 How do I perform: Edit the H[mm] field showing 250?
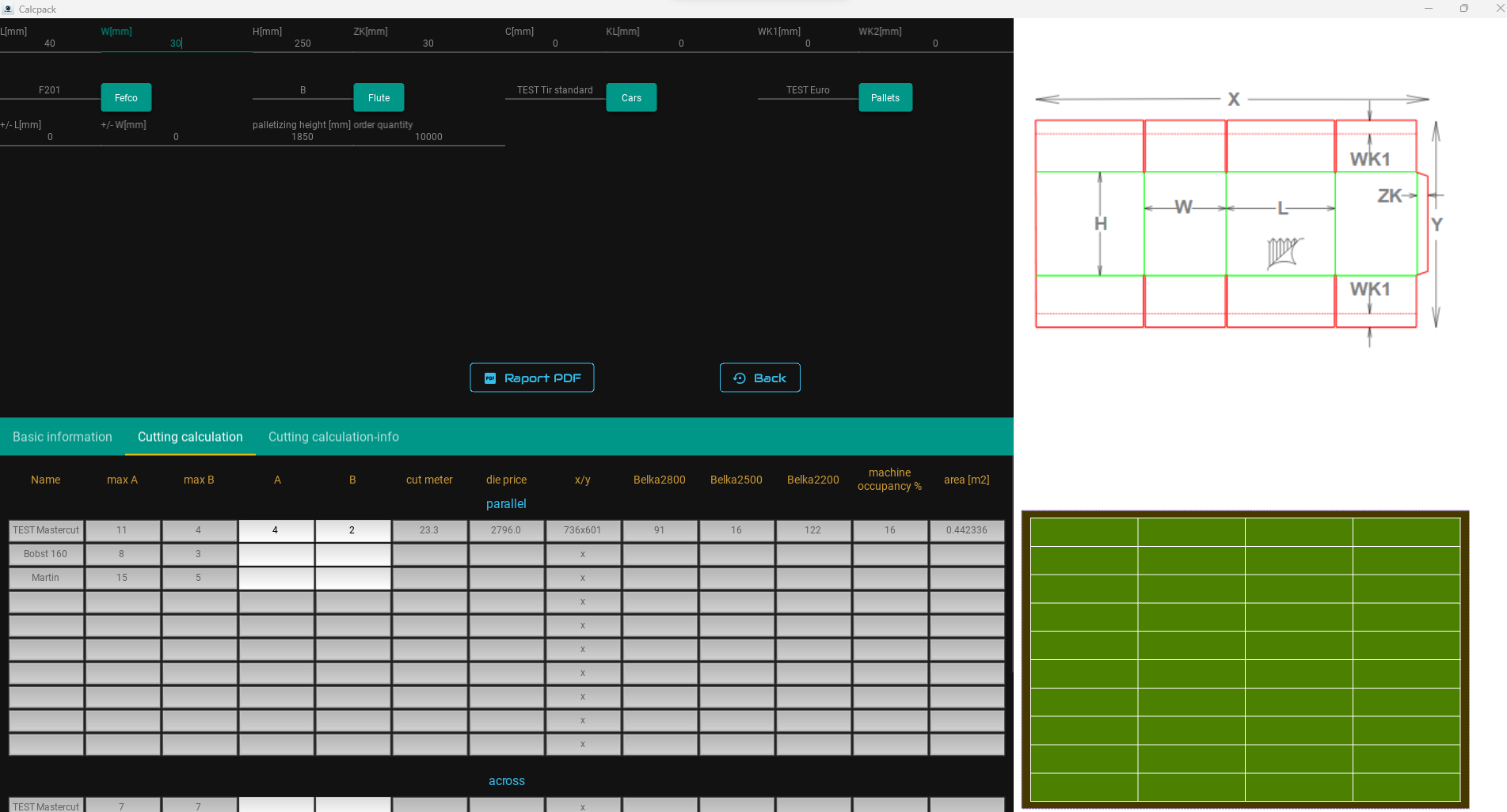tap(303, 44)
